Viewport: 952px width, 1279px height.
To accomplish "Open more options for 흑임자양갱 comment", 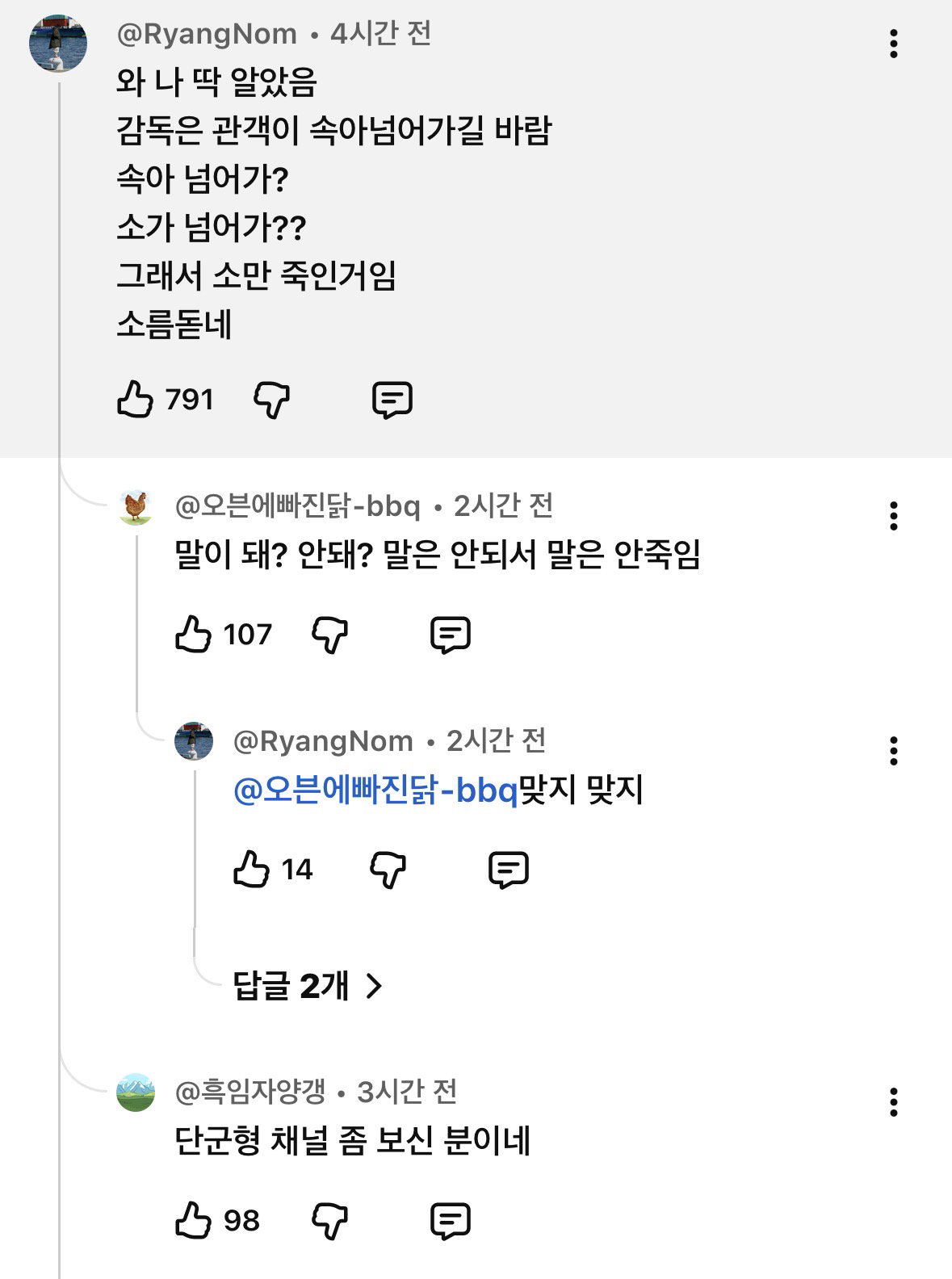I will [x=893, y=1102].
